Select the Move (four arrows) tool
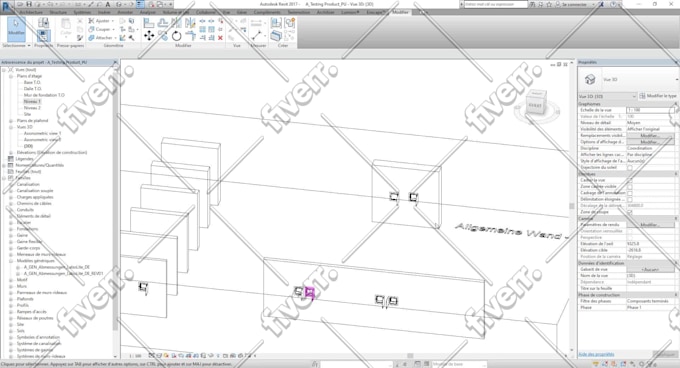 [x=149, y=36]
